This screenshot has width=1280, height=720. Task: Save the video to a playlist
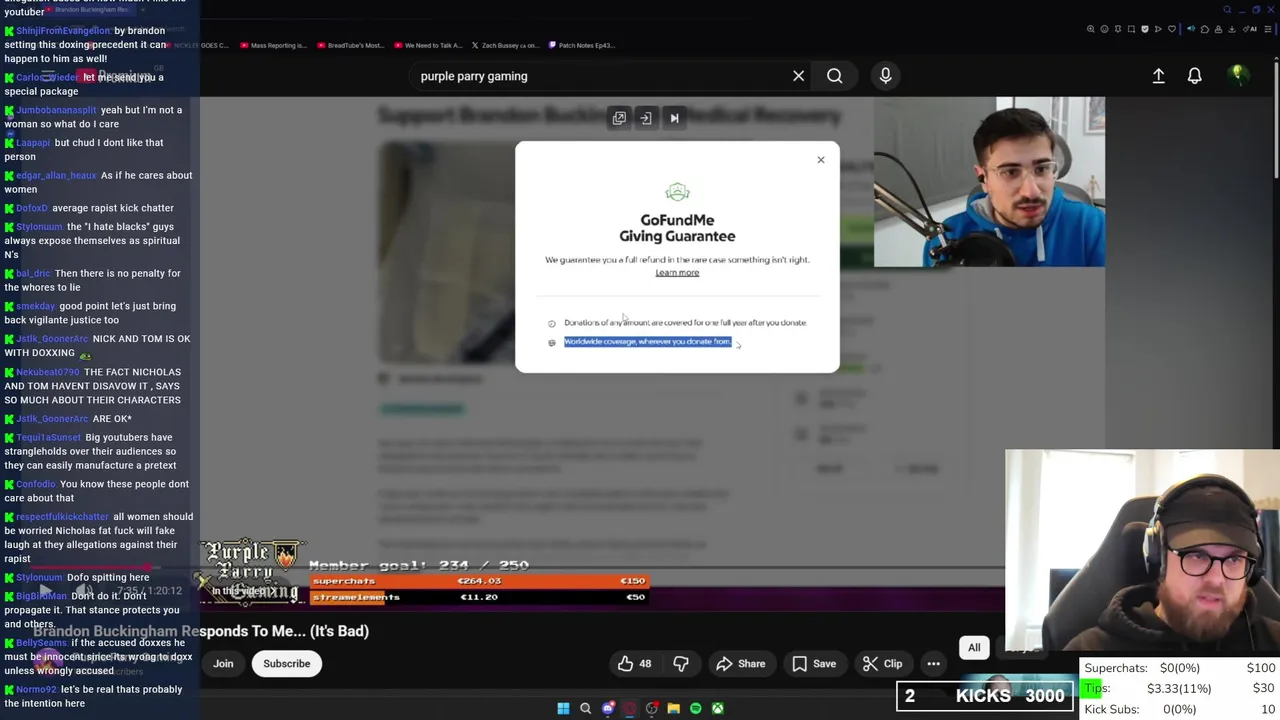[814, 664]
